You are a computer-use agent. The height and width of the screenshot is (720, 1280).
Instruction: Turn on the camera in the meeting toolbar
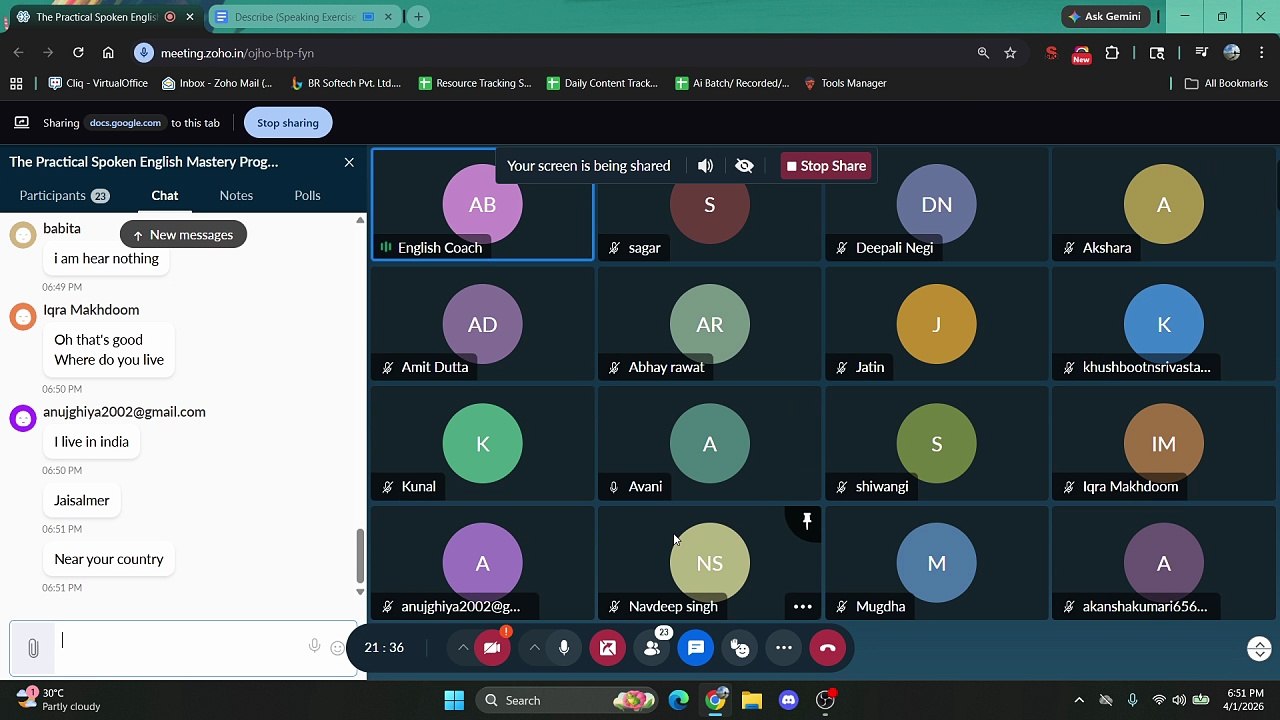(x=491, y=648)
